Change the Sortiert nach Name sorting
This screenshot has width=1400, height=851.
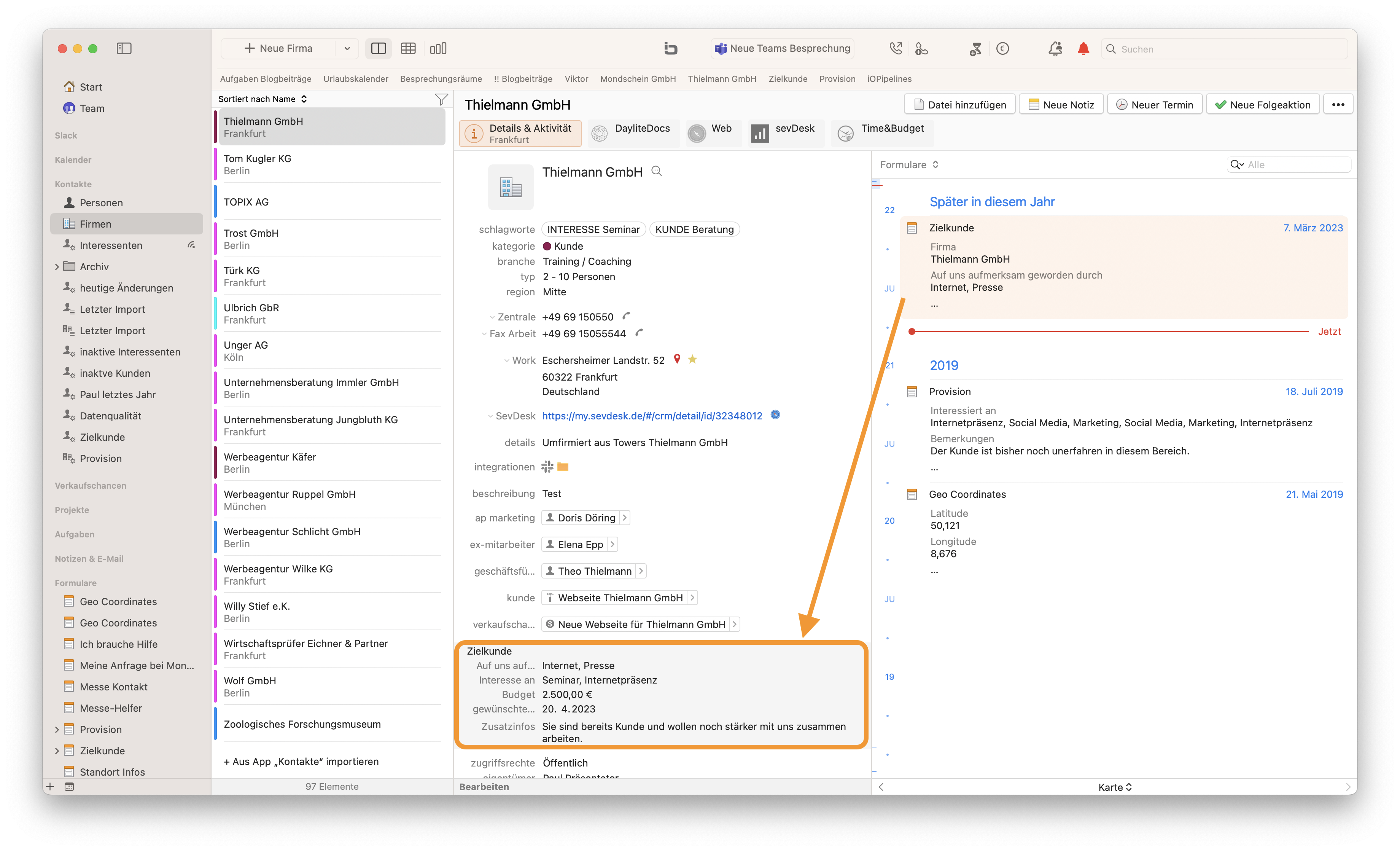(263, 99)
